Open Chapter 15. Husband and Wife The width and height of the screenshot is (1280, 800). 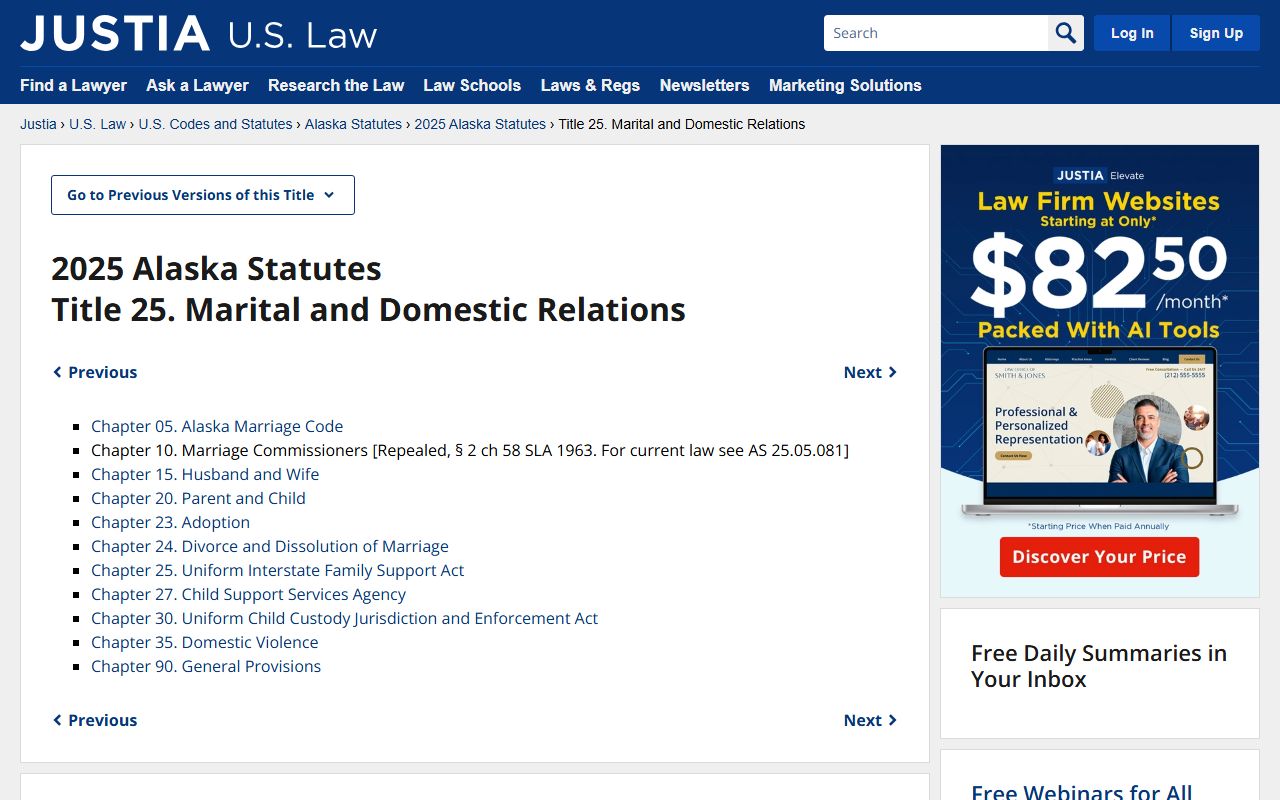[x=205, y=474]
